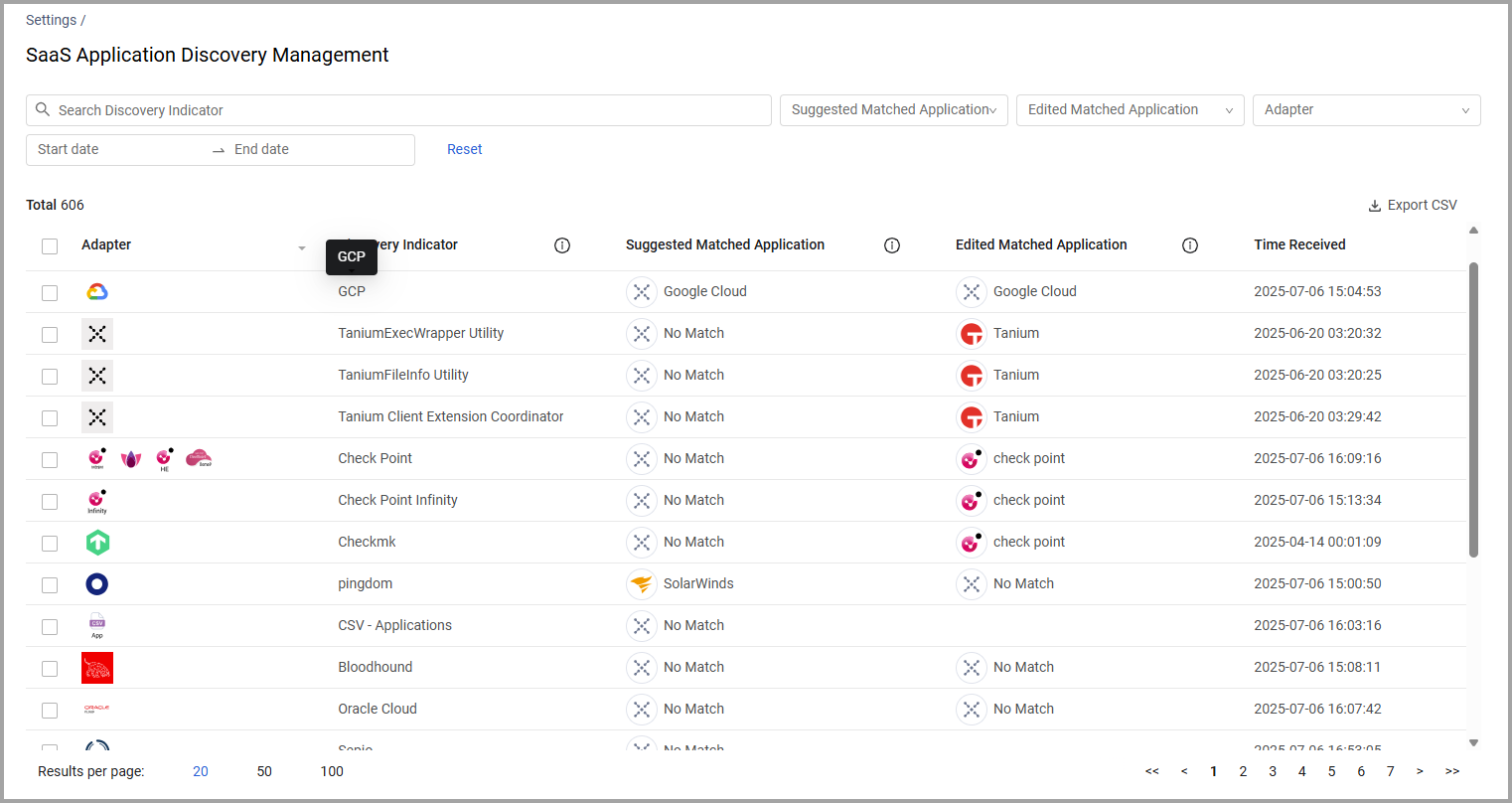The image size is (1512, 803).
Task: Check the GCP row checkbox
Action: (50, 293)
